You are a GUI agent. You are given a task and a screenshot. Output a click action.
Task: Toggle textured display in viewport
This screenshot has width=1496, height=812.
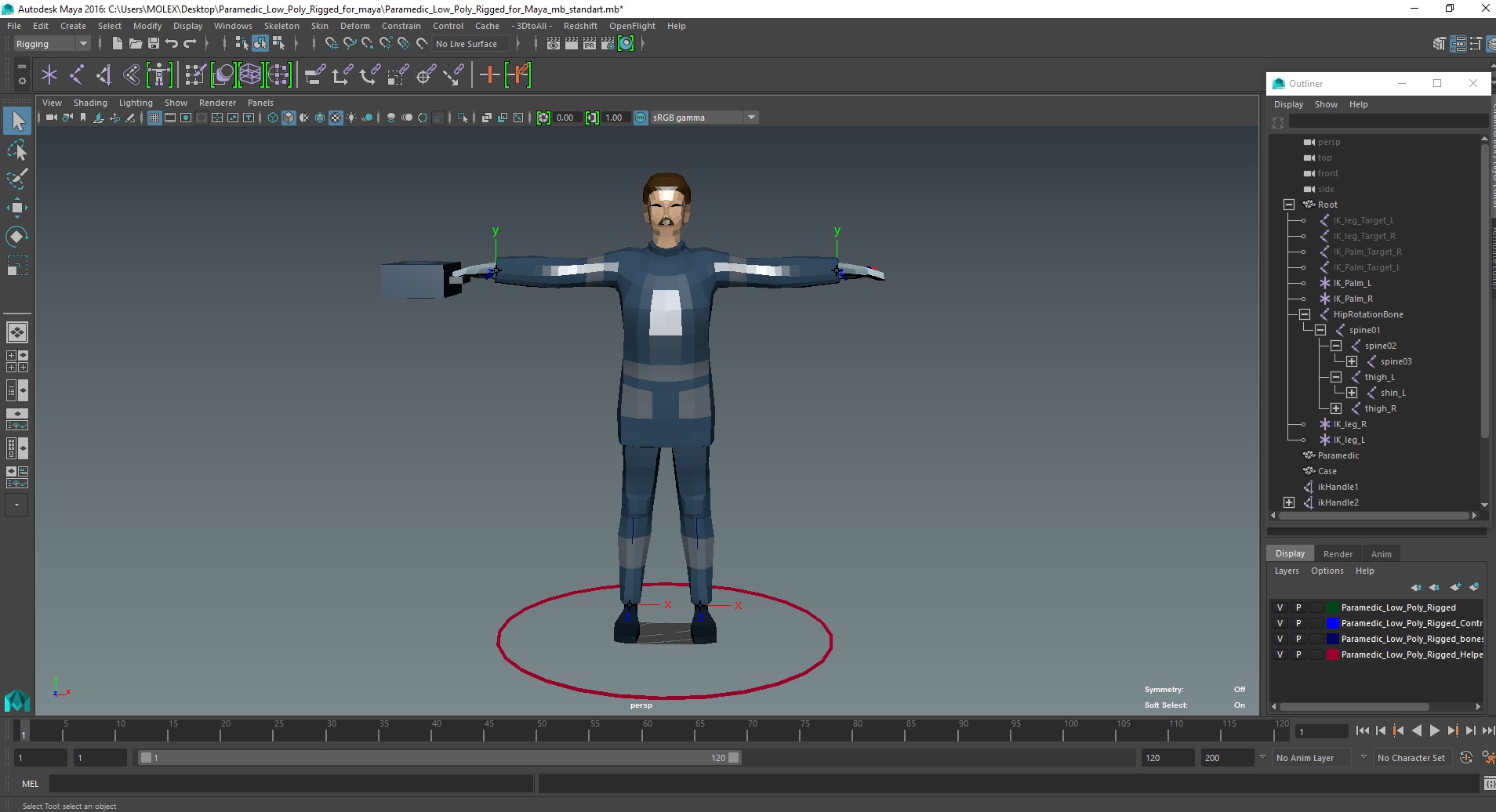pyautogui.click(x=336, y=118)
